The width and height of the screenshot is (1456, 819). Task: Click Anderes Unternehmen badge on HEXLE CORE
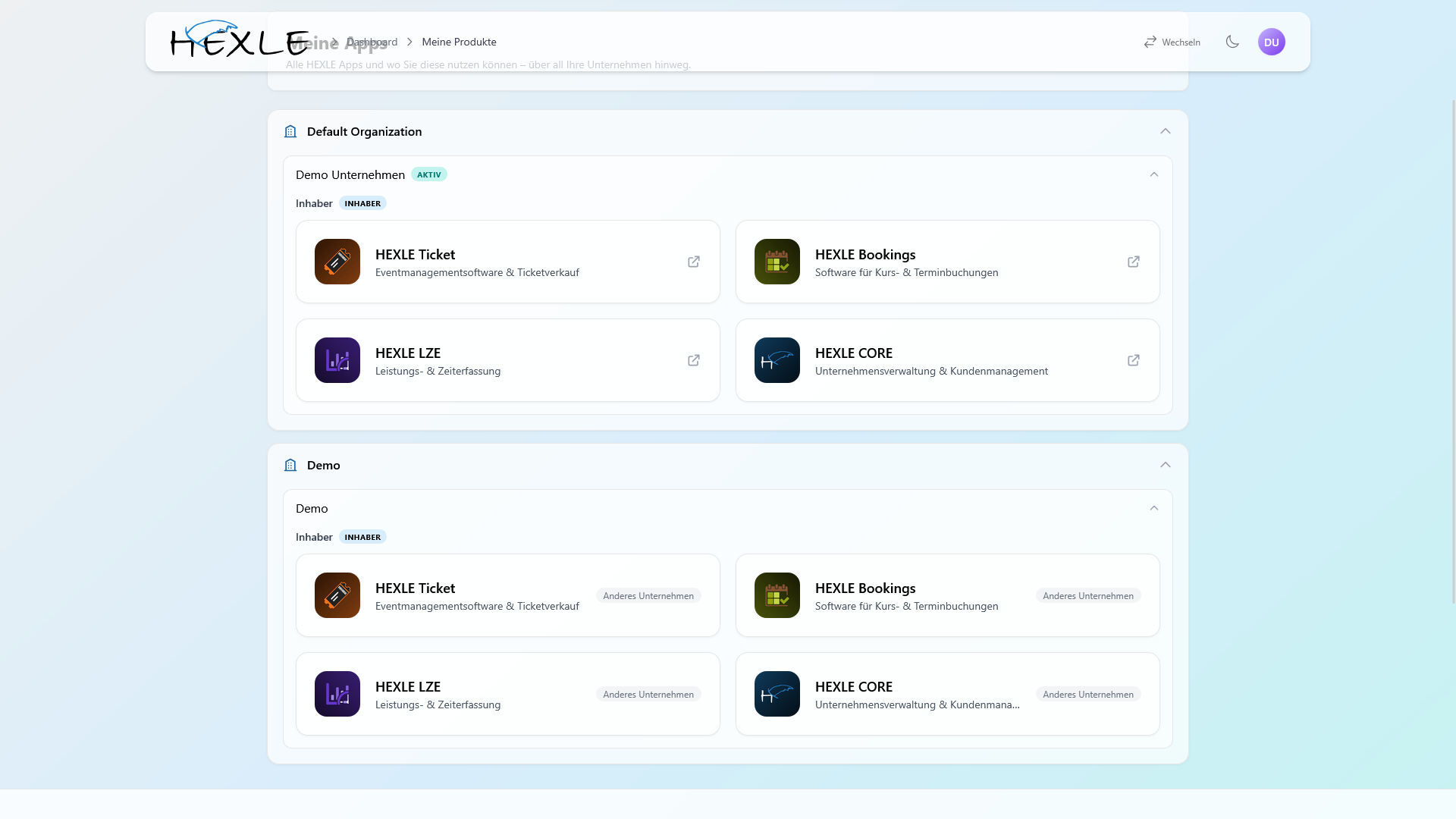click(1088, 694)
